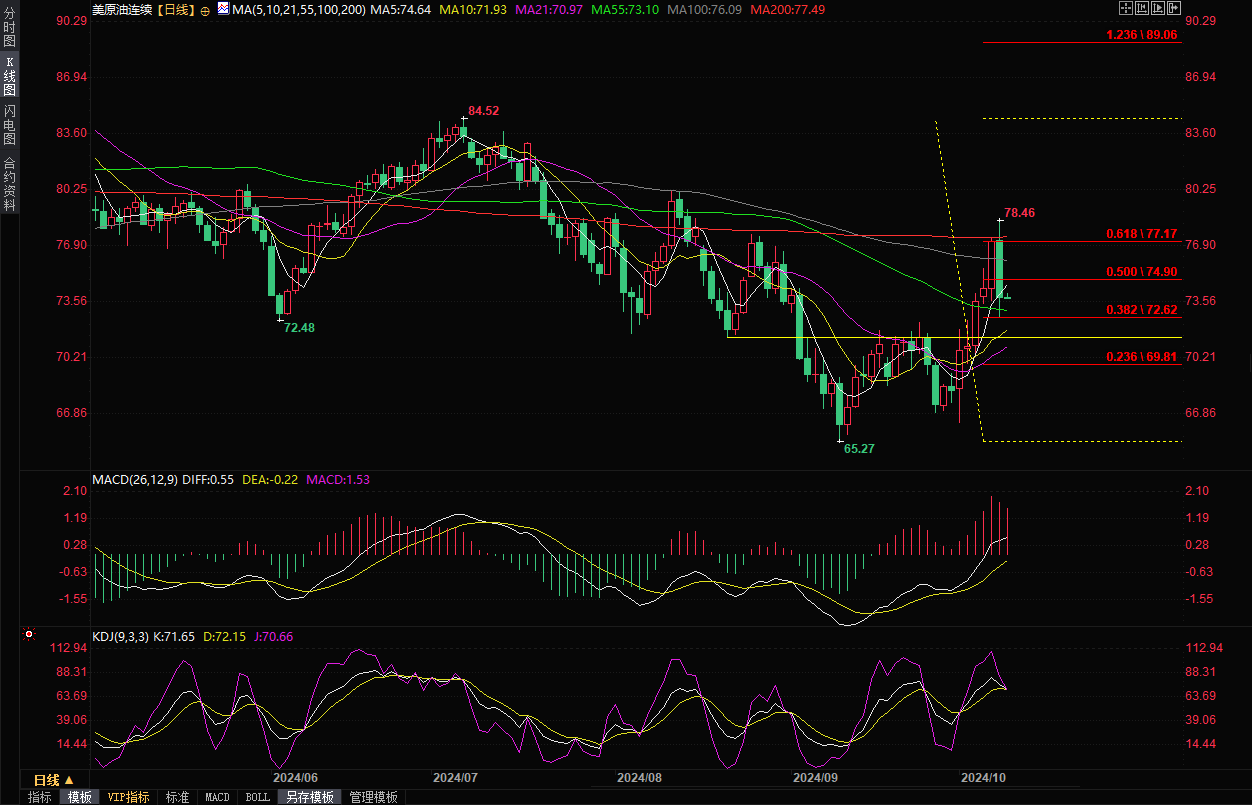Screen dimensions: 1252x805
Task: Apply the BOLL template button
Action: pyautogui.click(x=257, y=797)
